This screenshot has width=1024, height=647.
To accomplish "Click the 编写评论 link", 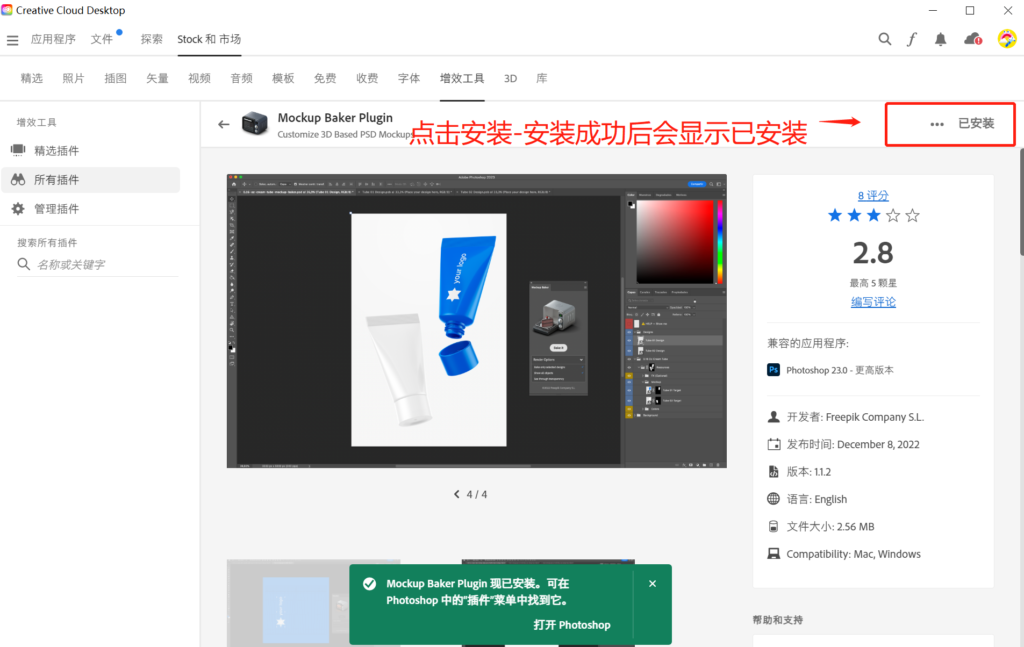I will [873, 302].
